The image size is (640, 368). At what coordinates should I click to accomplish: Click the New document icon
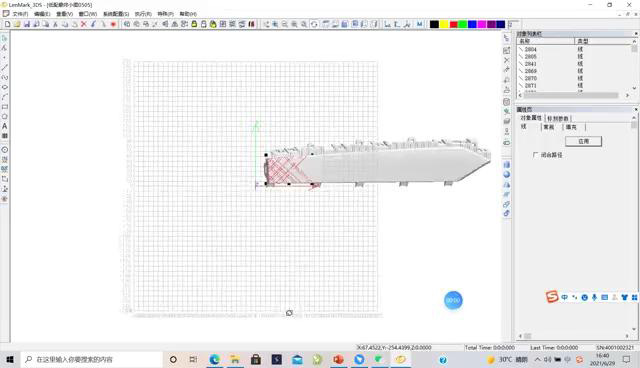coord(7,24)
